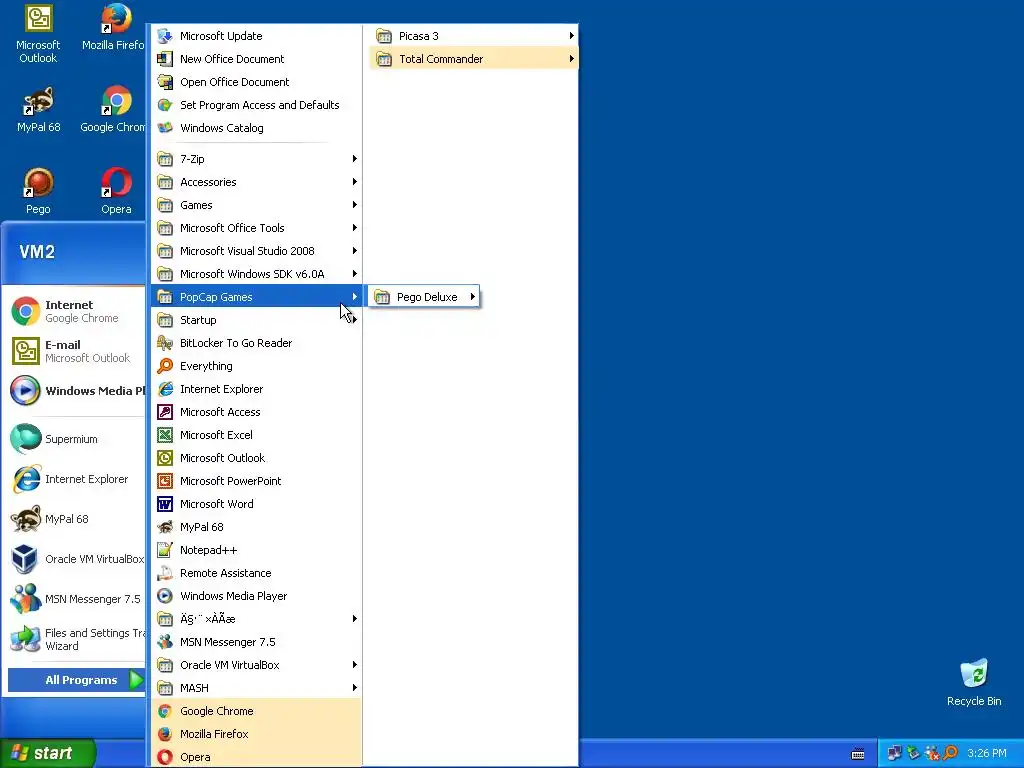Viewport: 1024px width, 768px height.
Task: Click Microsoft Outlook icon in All Programs list
Action: [x=165, y=458]
